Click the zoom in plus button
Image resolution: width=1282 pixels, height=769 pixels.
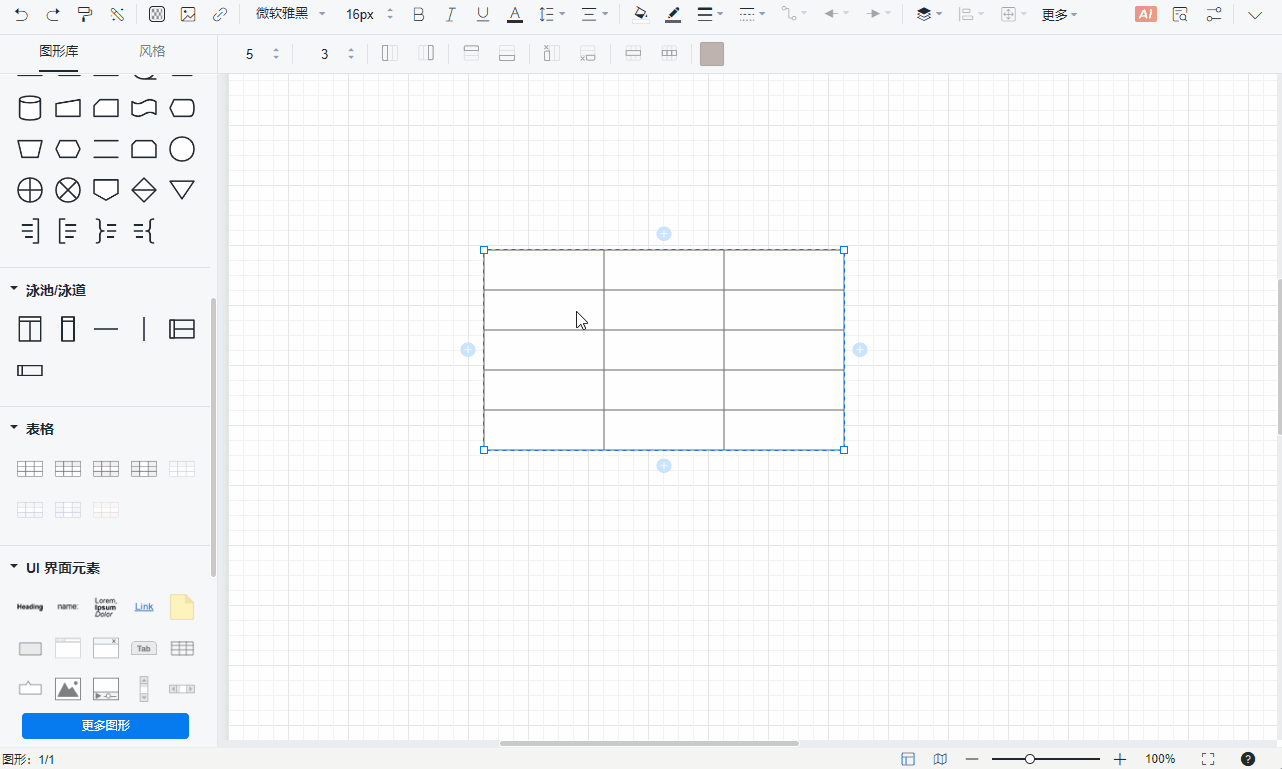coord(1120,759)
